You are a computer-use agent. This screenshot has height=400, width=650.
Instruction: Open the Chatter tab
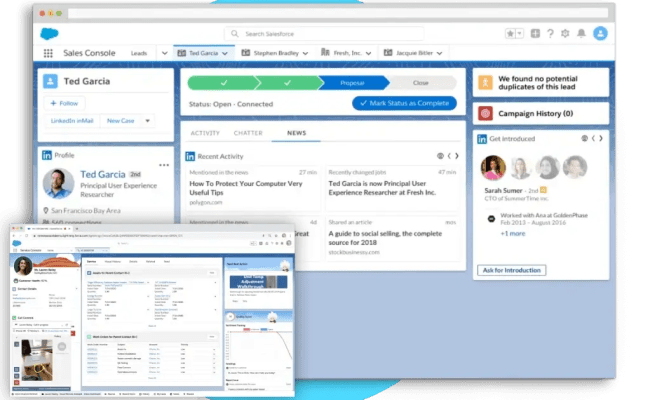coord(248,133)
